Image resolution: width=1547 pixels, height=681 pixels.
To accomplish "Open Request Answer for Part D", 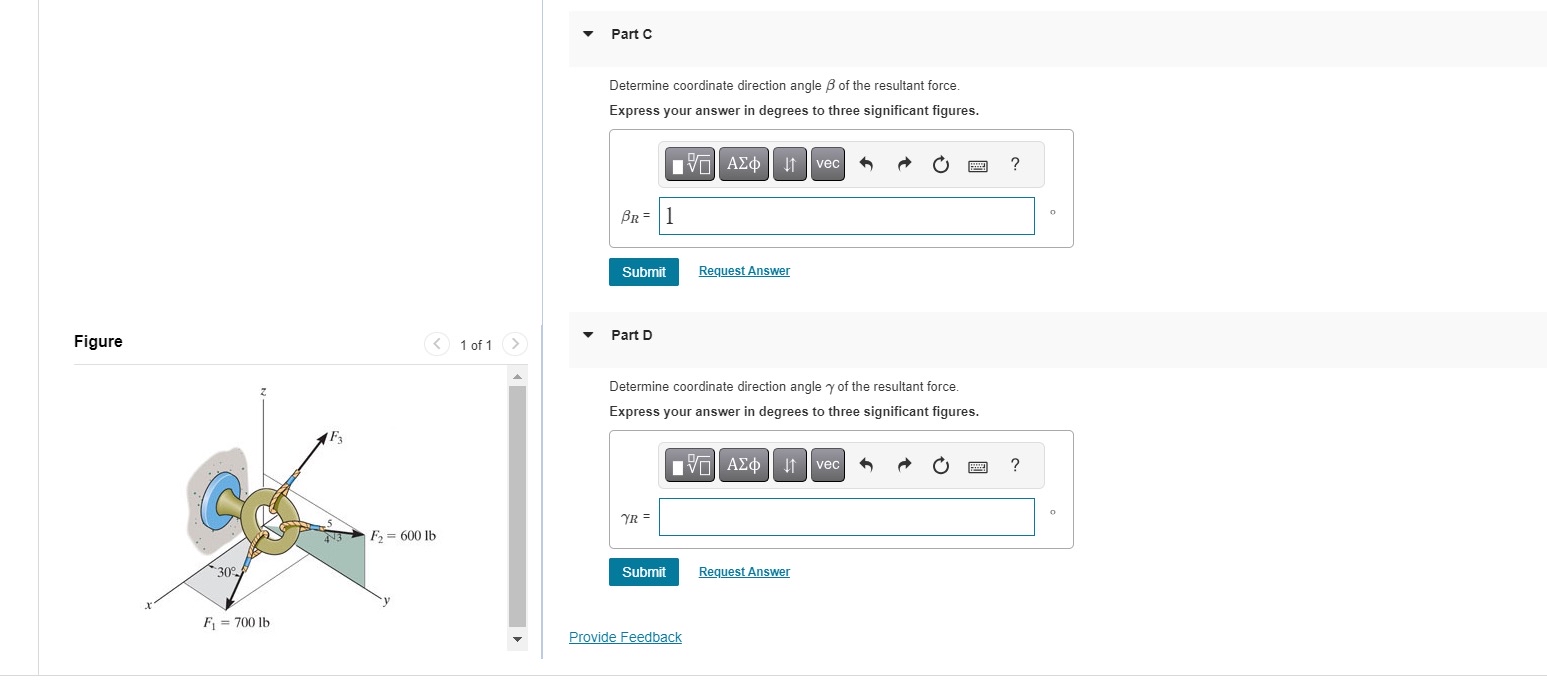I will (744, 571).
